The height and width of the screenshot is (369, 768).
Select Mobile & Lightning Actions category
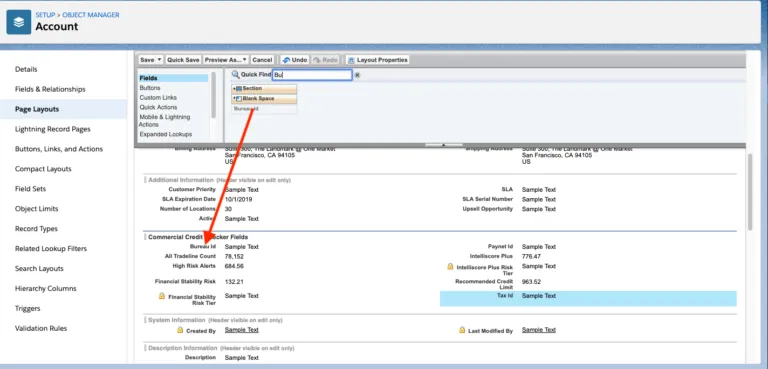pos(165,121)
